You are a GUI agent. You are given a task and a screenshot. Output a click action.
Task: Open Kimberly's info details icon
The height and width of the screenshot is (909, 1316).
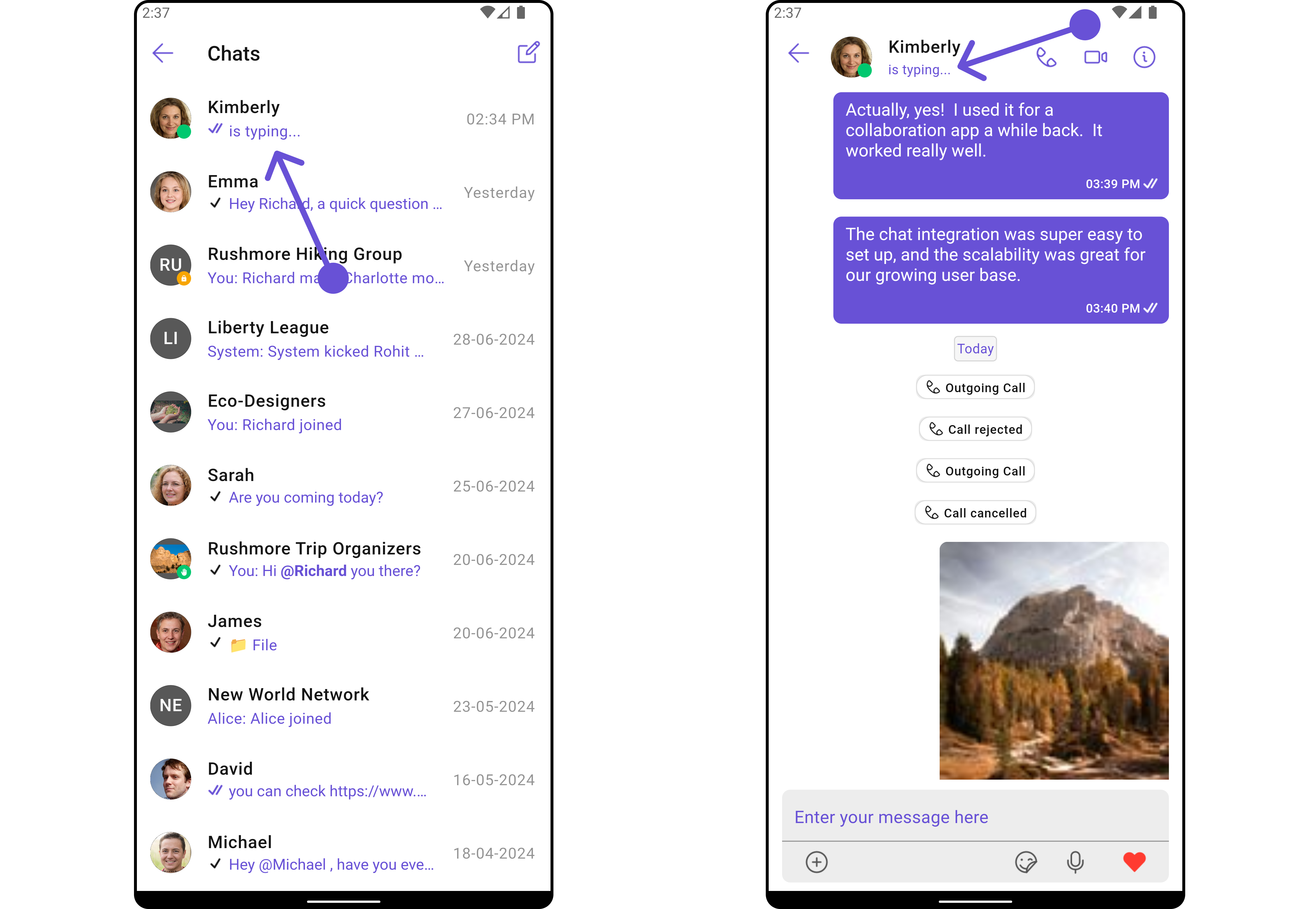click(1144, 57)
